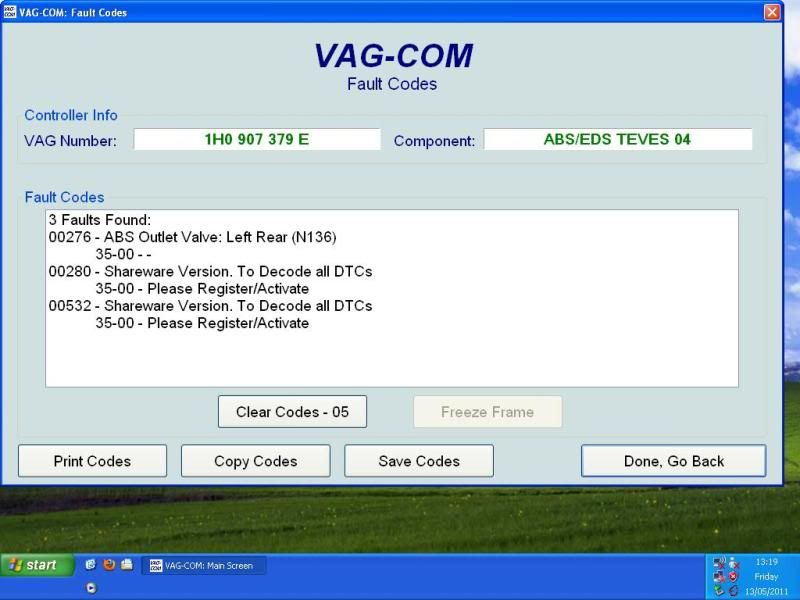Click the Clear Codes - 05 button

[x=292, y=412]
